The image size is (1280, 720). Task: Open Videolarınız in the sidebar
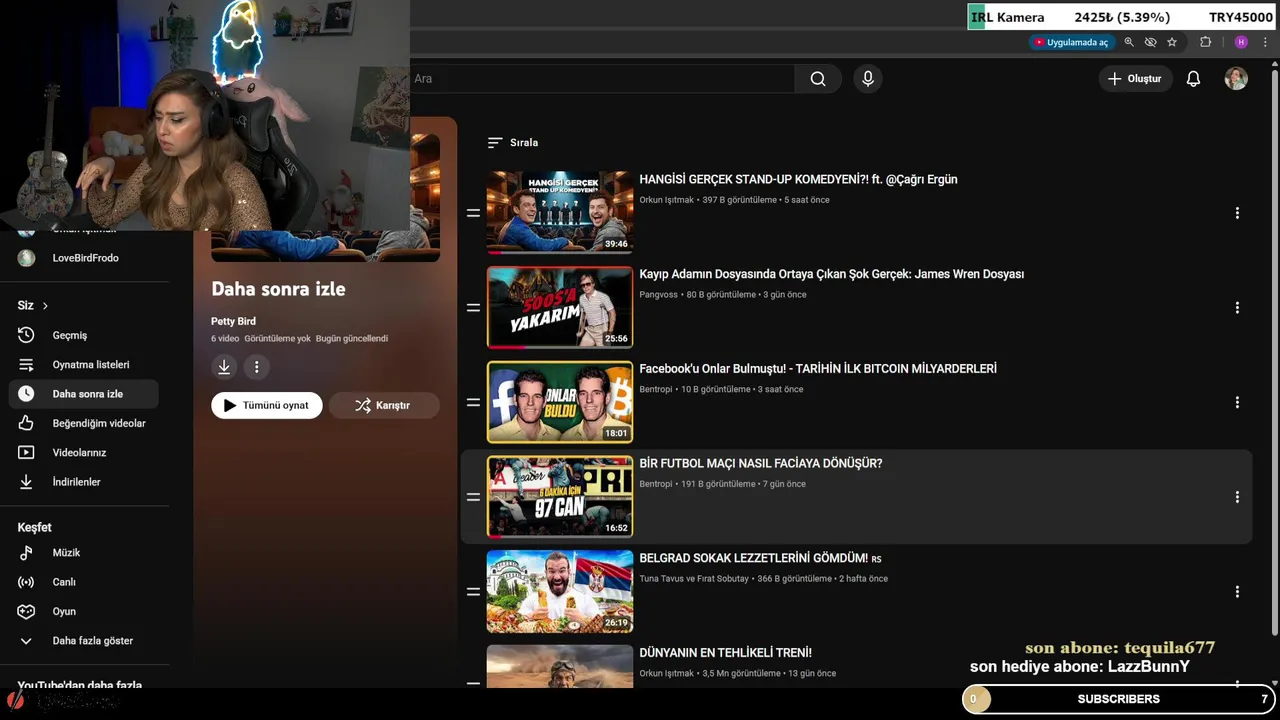point(82,453)
